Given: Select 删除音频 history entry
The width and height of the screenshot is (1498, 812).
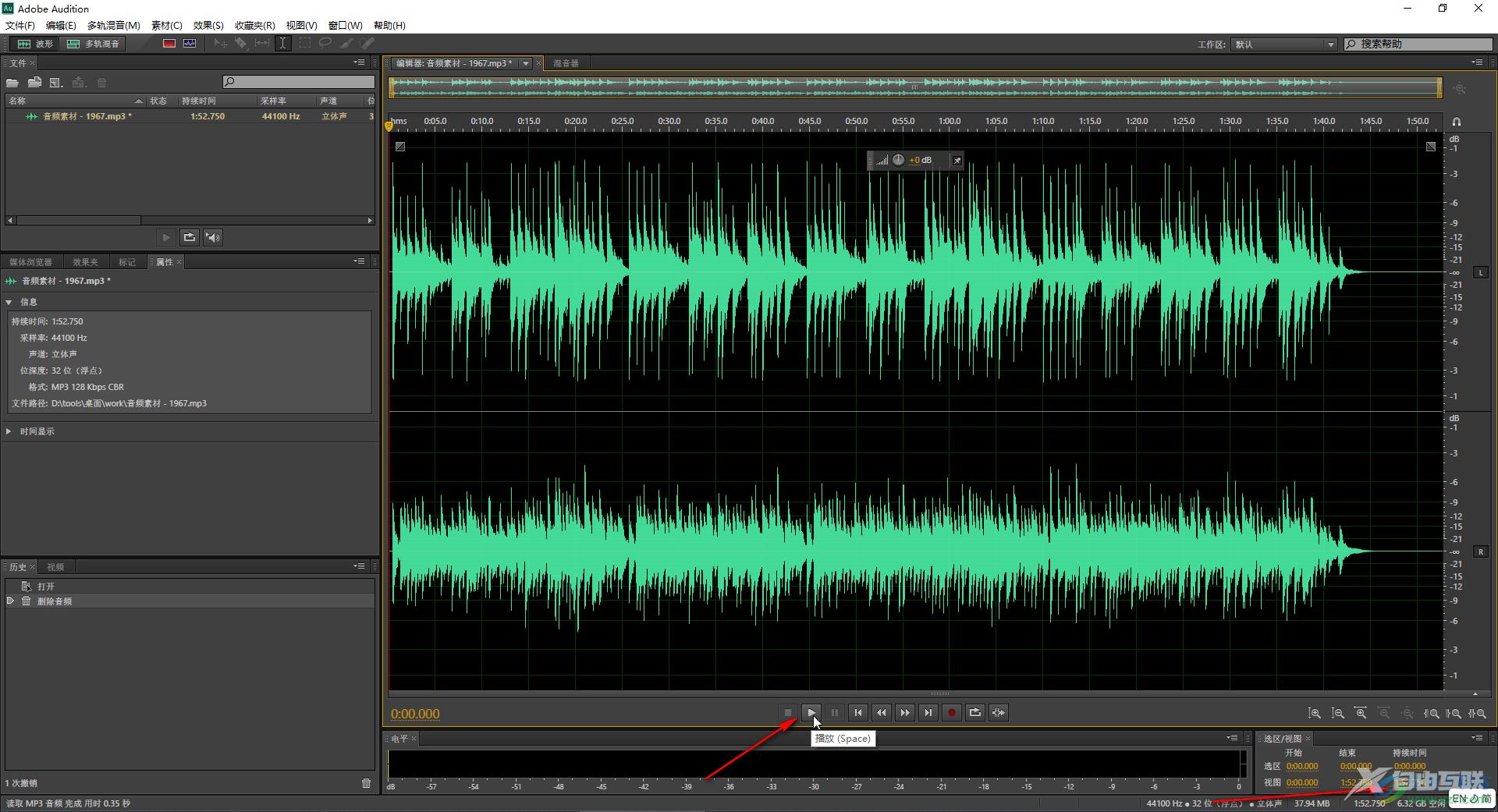Looking at the screenshot, I should [189, 601].
